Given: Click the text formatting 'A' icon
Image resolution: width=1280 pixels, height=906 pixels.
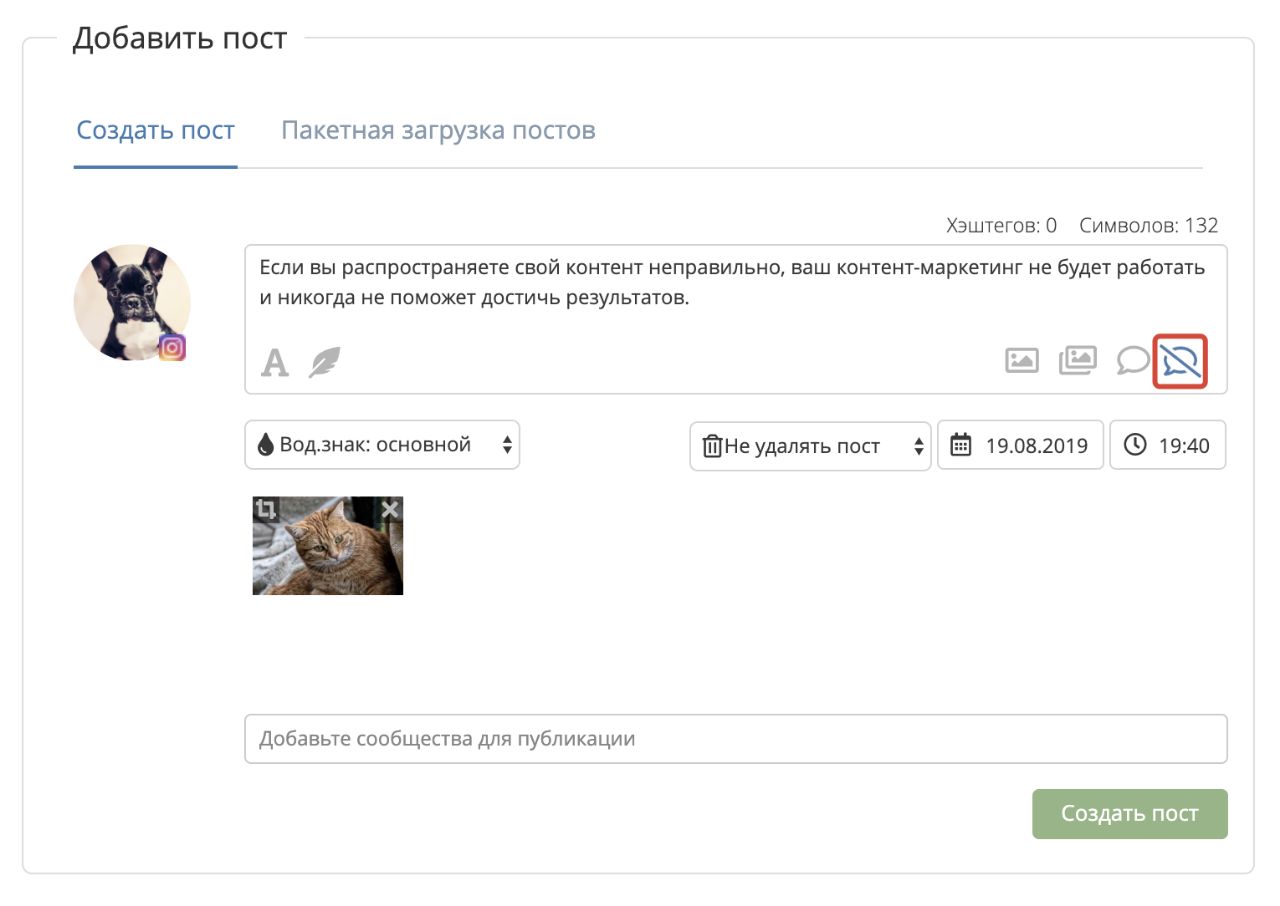Looking at the screenshot, I should [275, 362].
